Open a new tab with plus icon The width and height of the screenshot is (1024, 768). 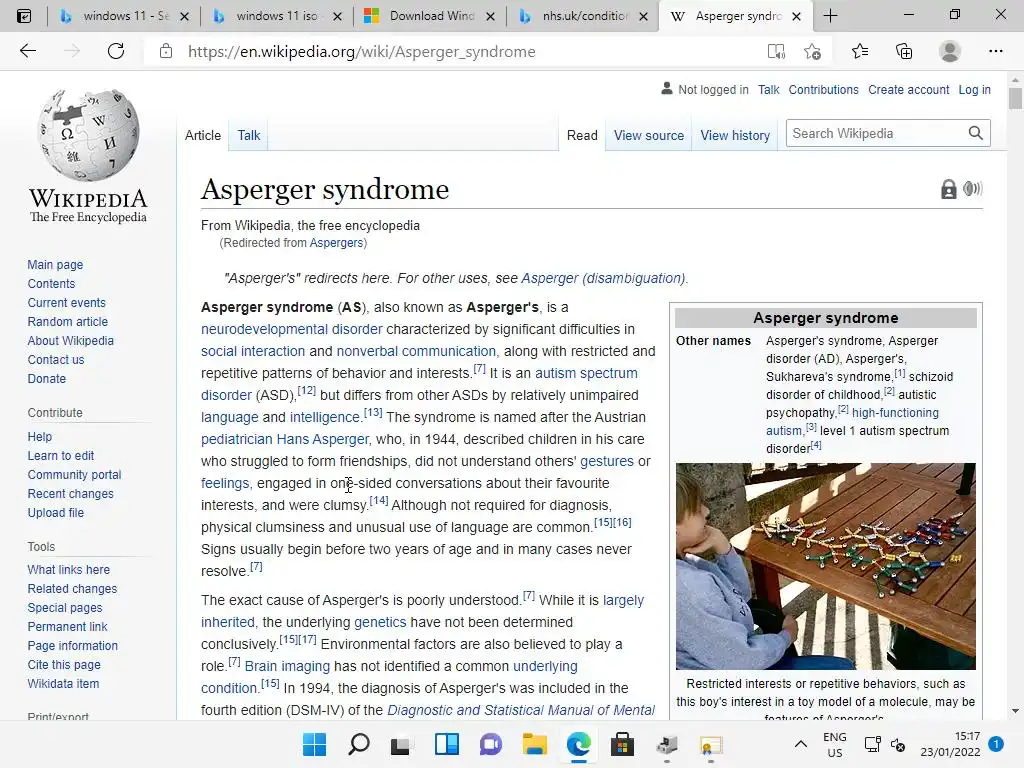tap(830, 16)
